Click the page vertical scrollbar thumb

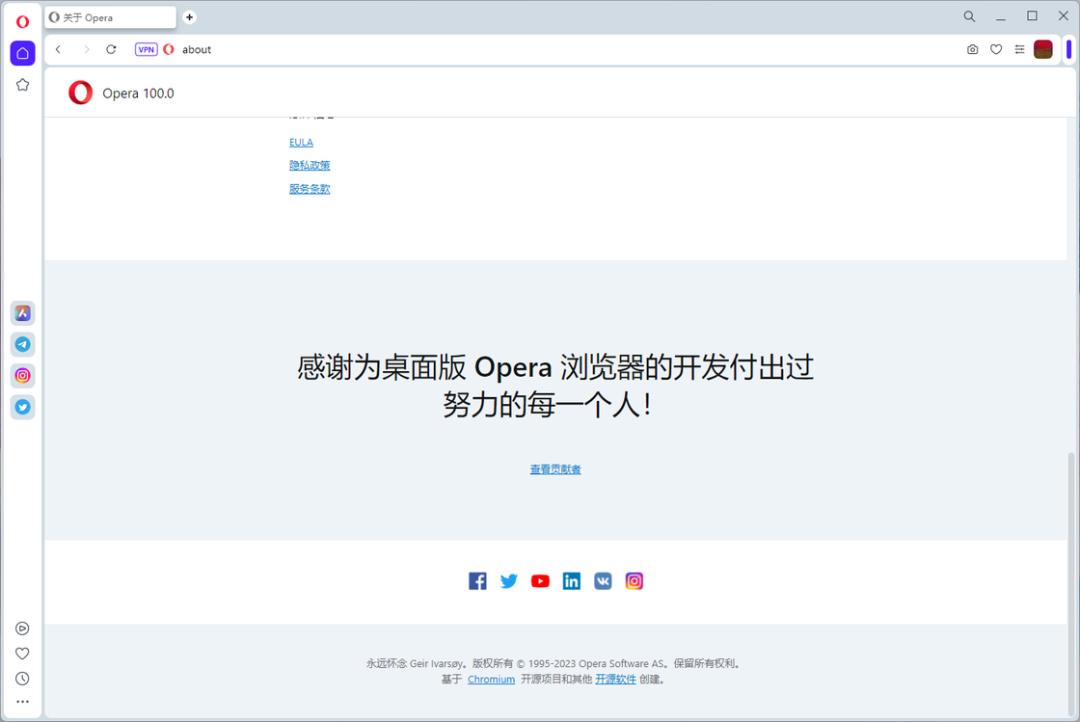(1071, 583)
